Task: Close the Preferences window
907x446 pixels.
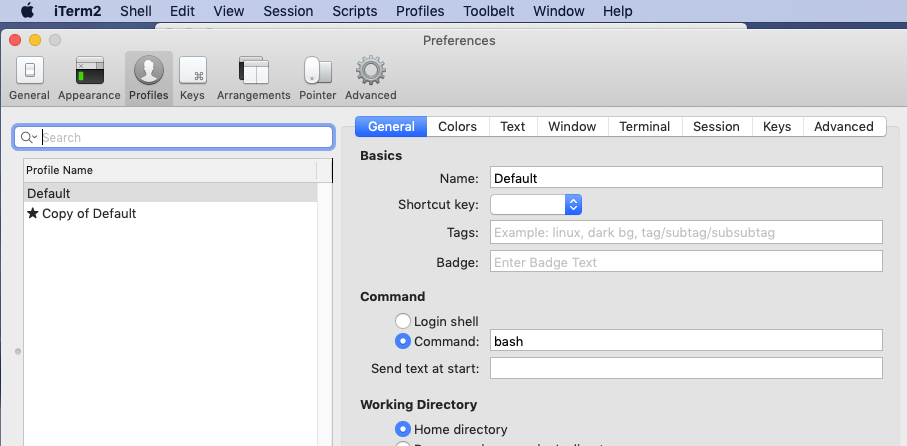Action: click(x=16, y=40)
